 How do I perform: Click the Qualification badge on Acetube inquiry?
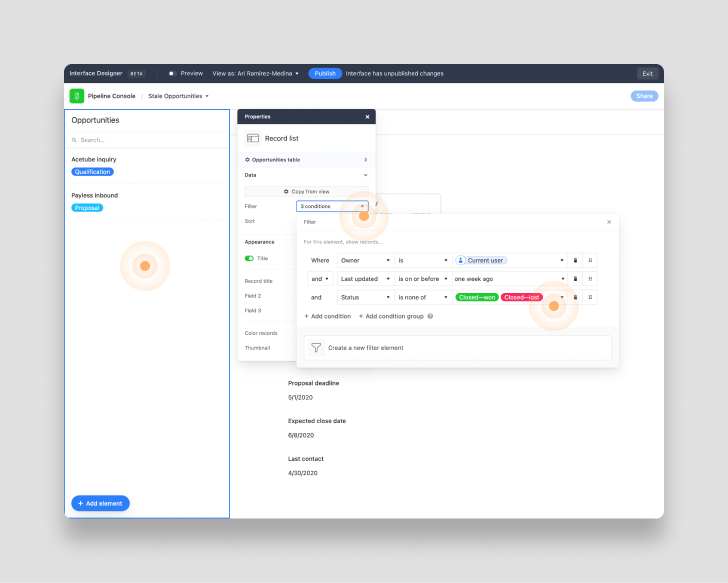(x=92, y=172)
